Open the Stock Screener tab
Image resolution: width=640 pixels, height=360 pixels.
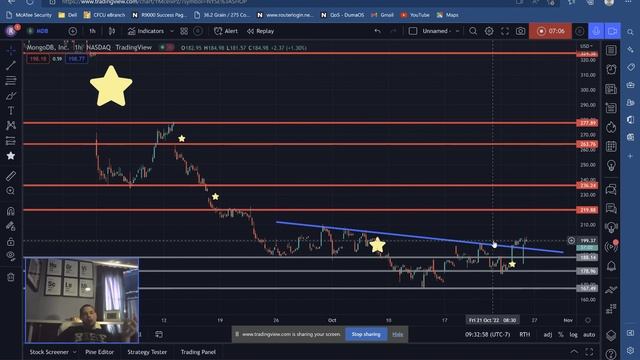(49, 352)
